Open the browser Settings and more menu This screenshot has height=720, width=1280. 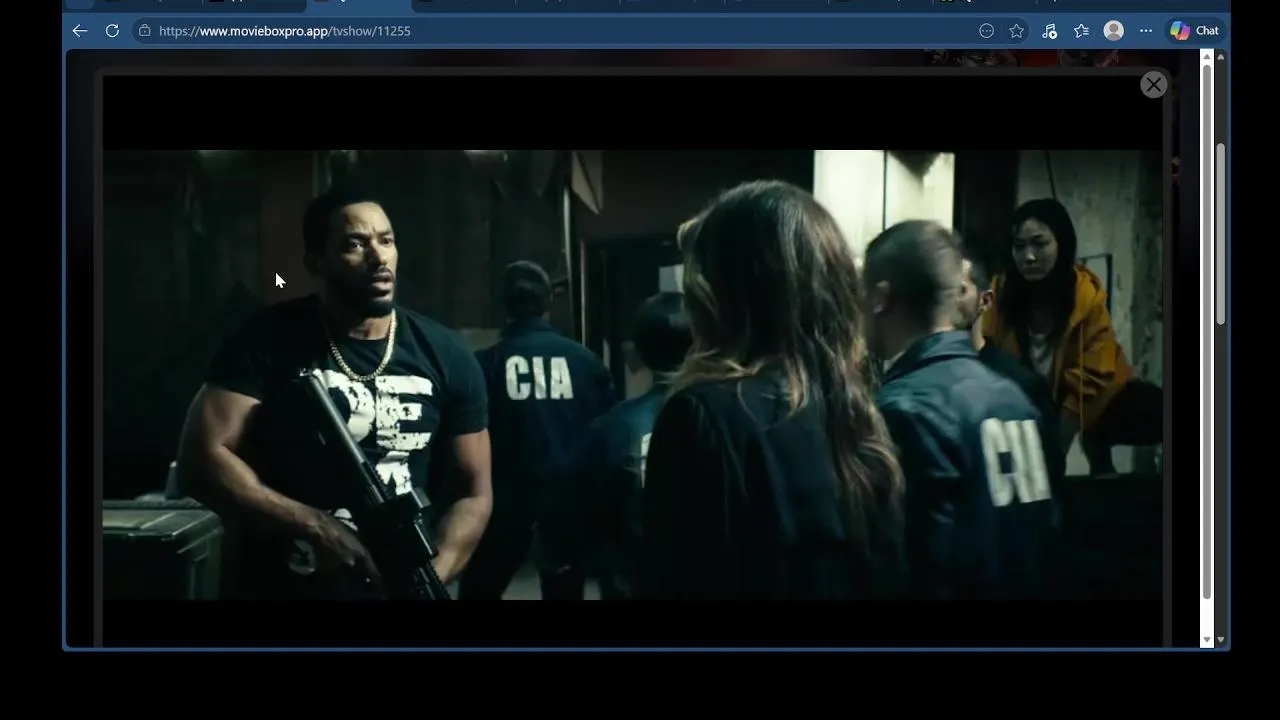(1146, 31)
